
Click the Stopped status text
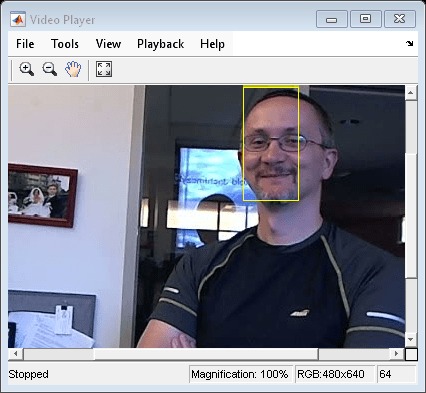point(28,374)
